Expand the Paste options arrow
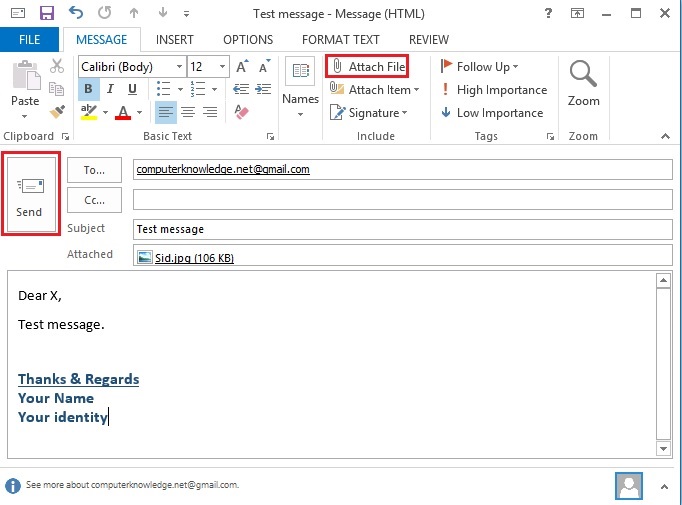This screenshot has height=505, width=682. (24, 116)
